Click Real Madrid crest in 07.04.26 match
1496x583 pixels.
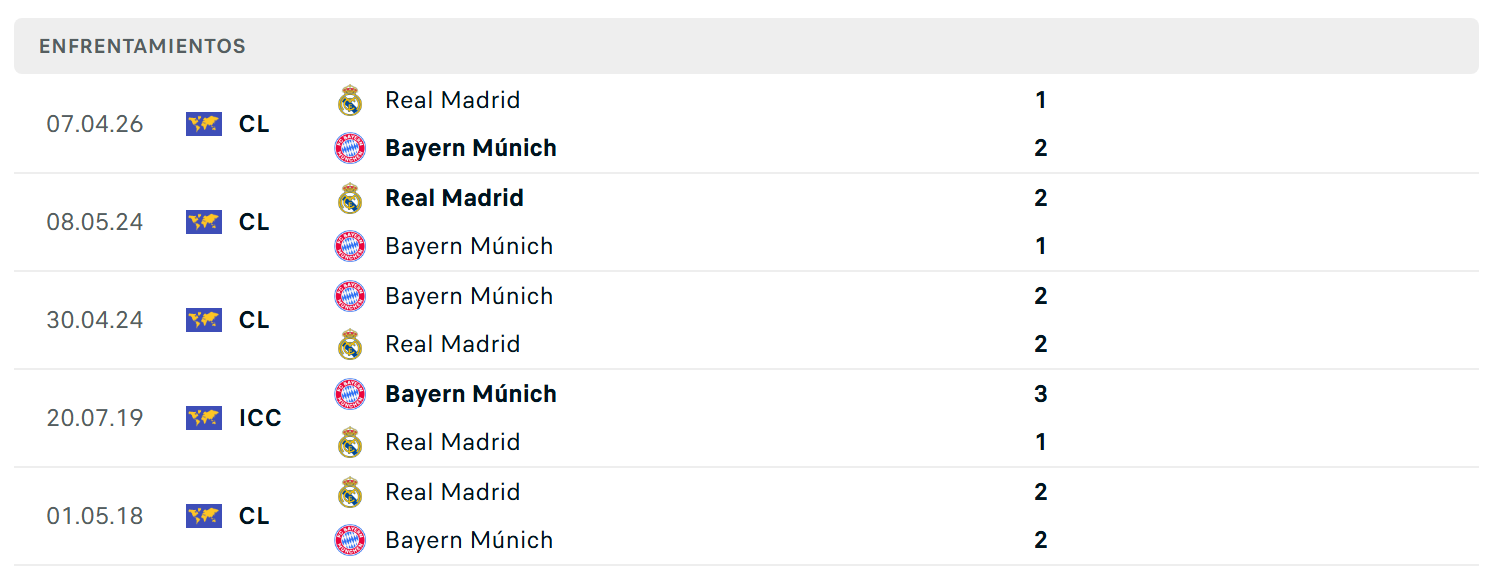350,100
